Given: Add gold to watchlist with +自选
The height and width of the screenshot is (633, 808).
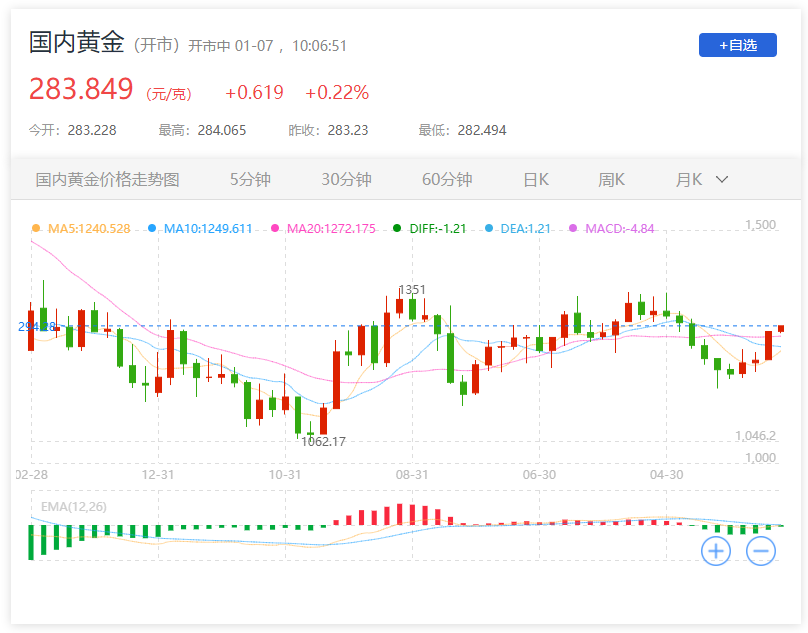Looking at the screenshot, I should (x=737, y=45).
